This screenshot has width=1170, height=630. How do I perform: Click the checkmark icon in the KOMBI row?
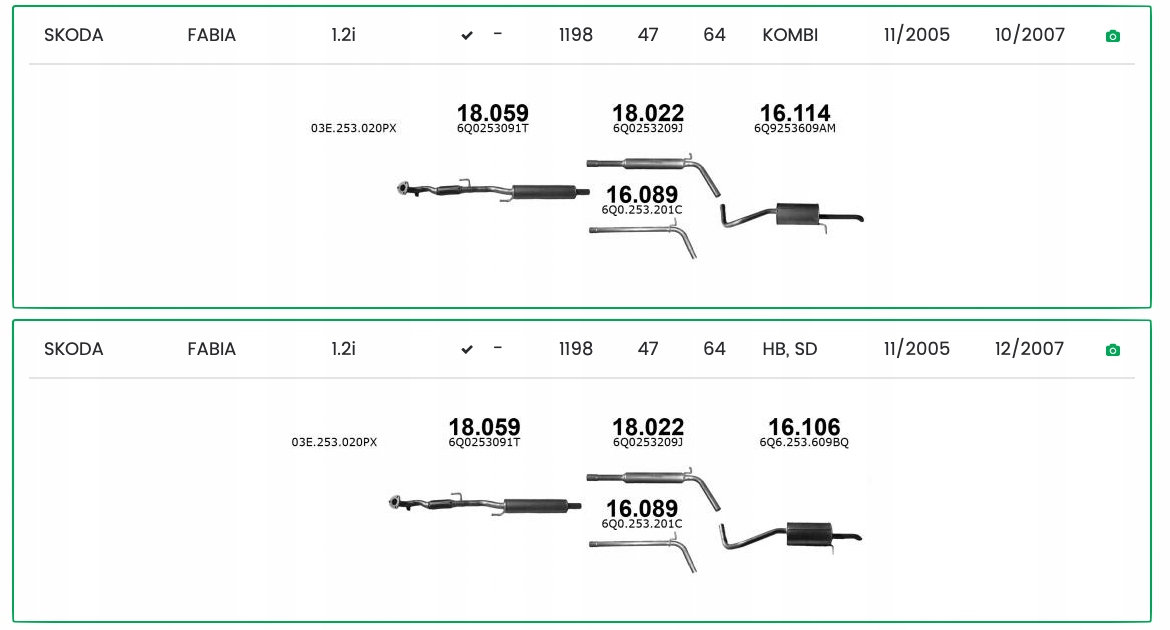(467, 36)
